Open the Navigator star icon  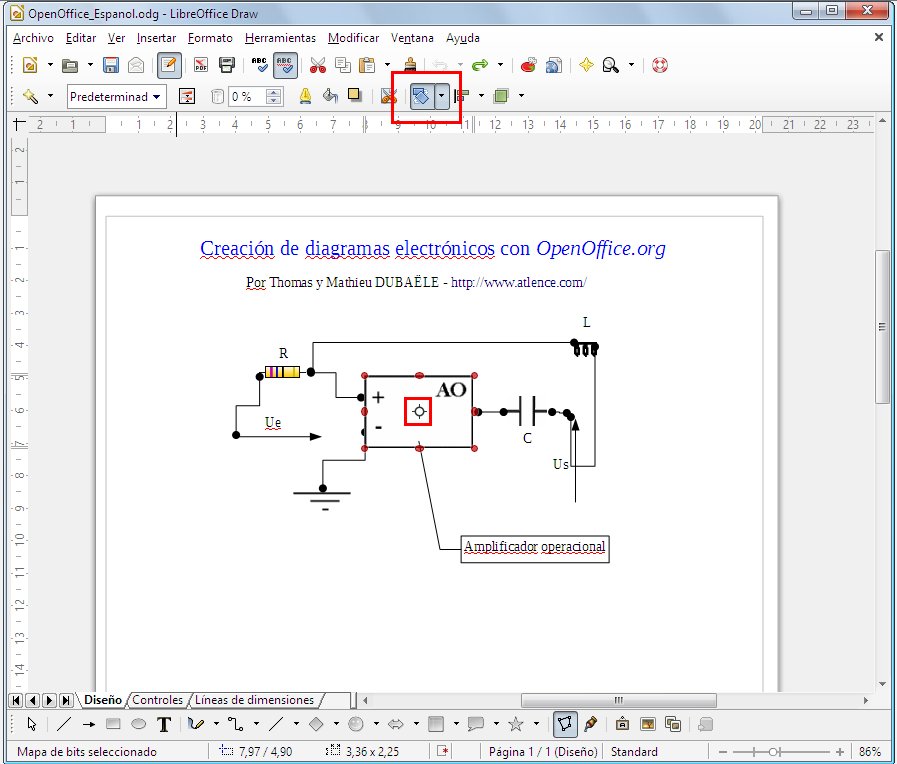(586, 65)
